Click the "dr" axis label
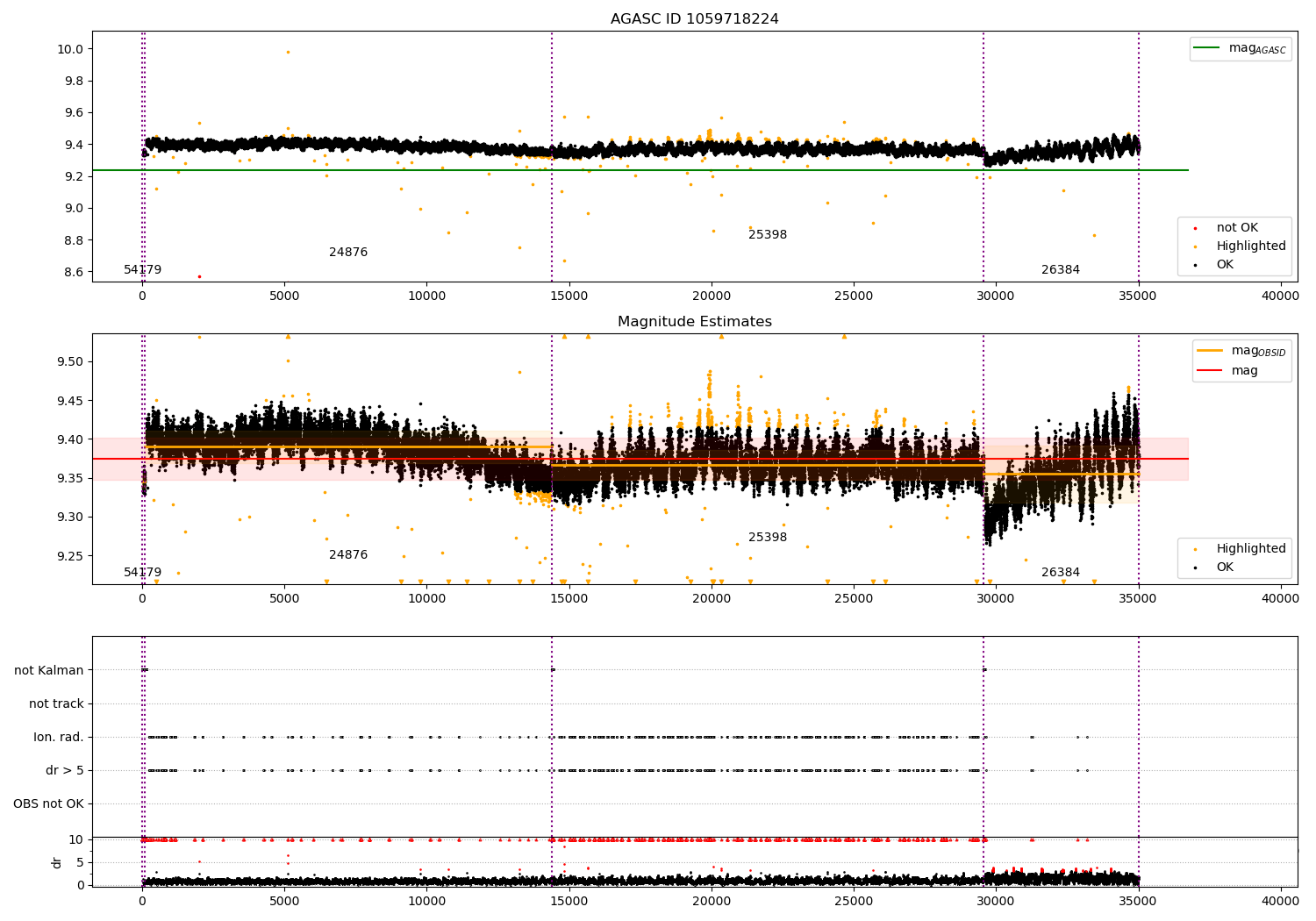 coord(57,862)
